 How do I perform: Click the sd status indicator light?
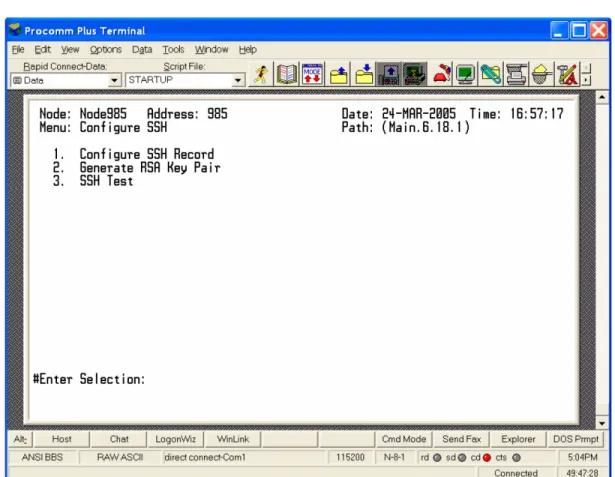(462, 457)
